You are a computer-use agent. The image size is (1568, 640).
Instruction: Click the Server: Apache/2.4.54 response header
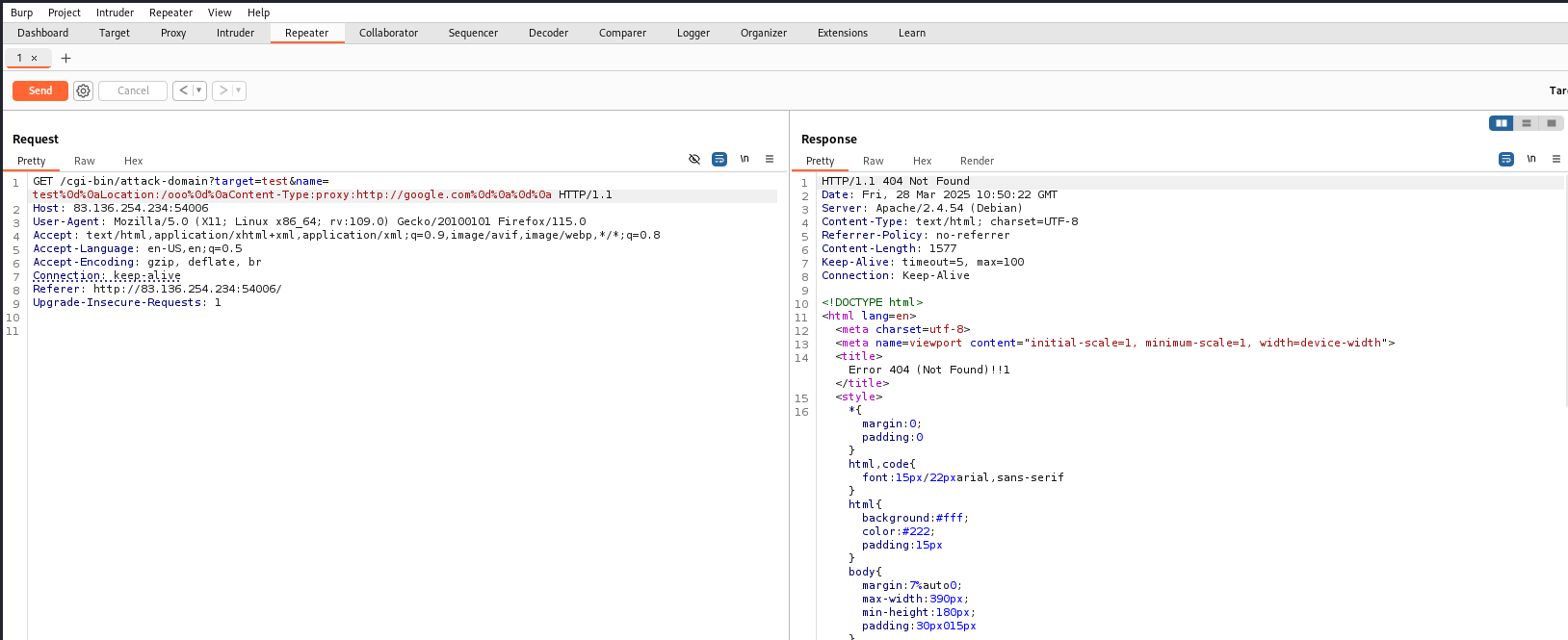922,208
